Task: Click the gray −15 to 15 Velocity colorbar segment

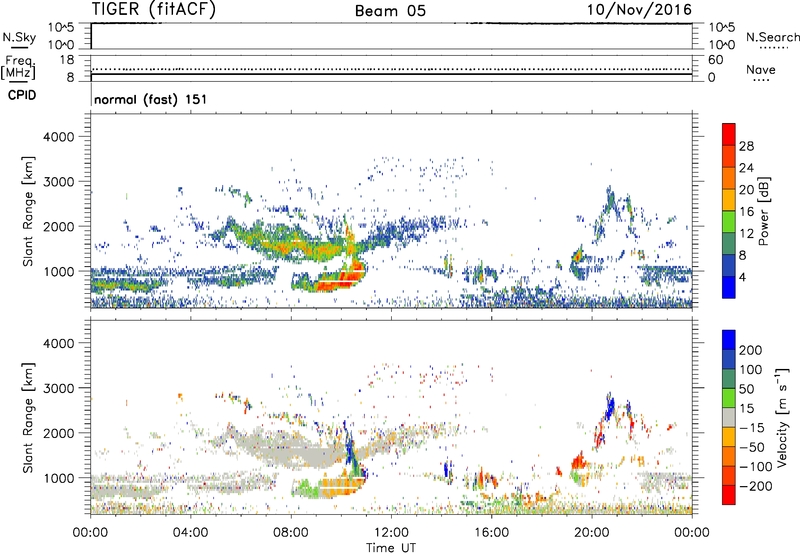Action: coord(729,417)
